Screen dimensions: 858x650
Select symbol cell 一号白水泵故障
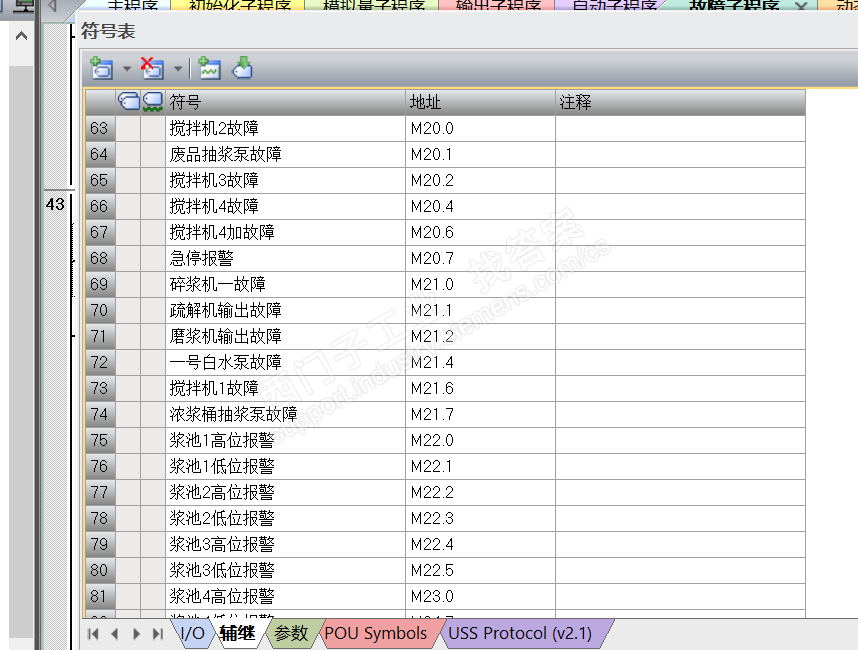tap(286, 362)
